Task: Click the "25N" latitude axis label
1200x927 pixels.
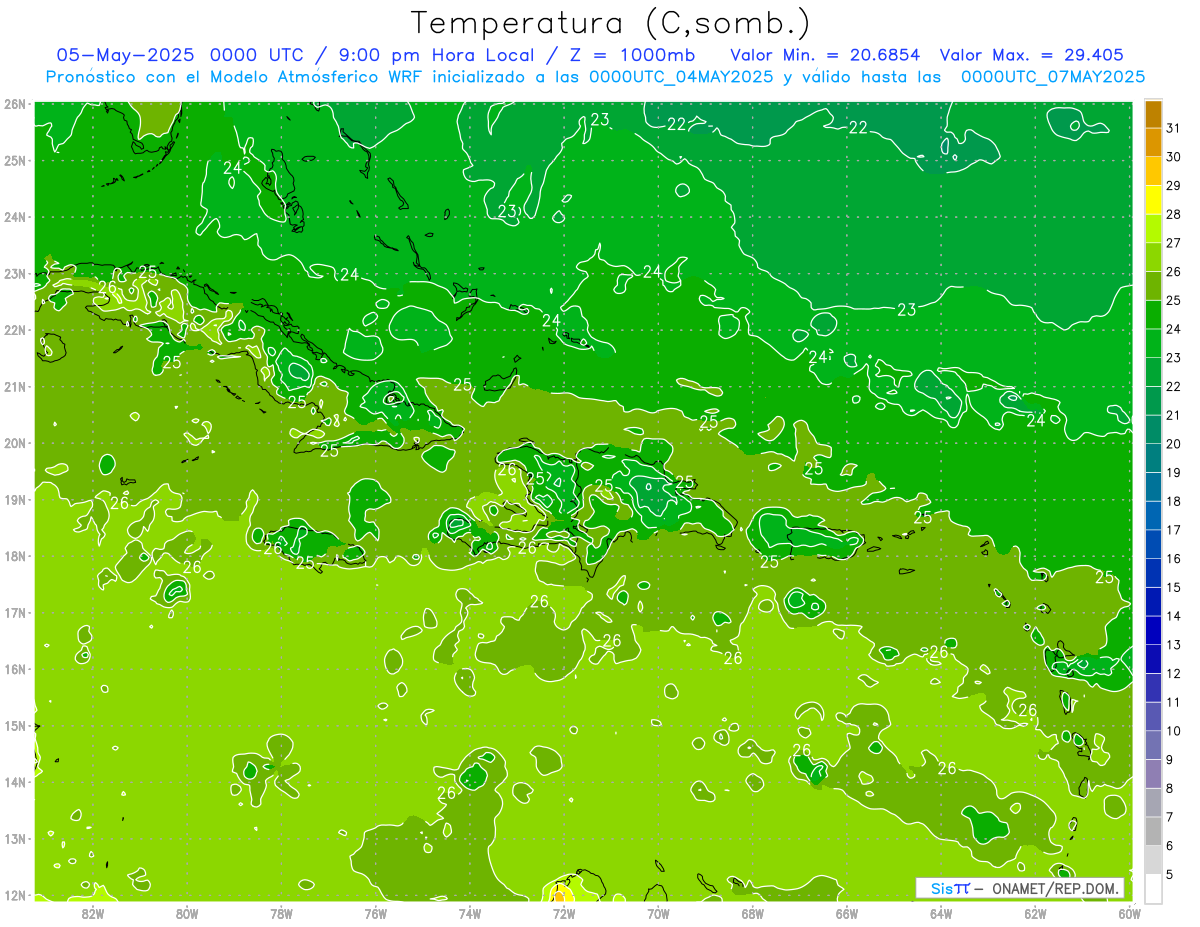Action: coord(15,160)
